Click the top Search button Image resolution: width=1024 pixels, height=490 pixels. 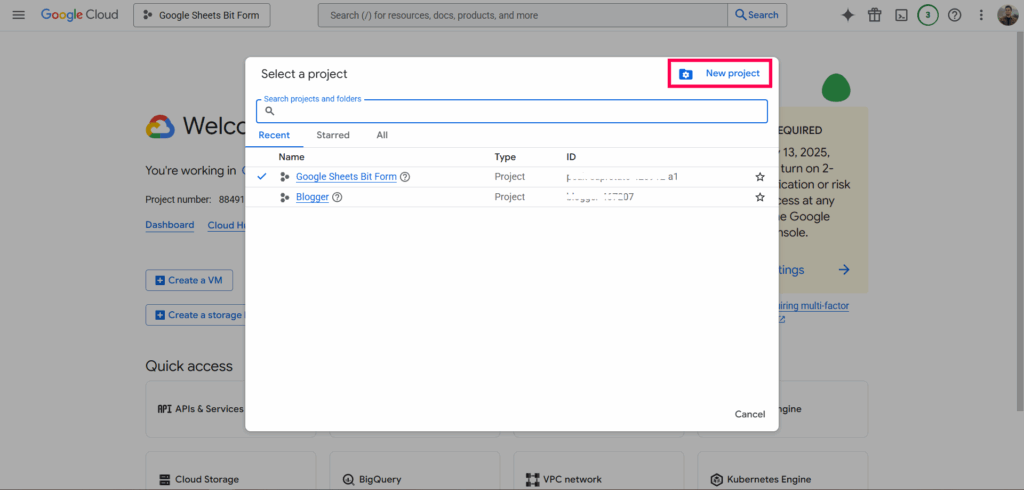click(x=757, y=15)
